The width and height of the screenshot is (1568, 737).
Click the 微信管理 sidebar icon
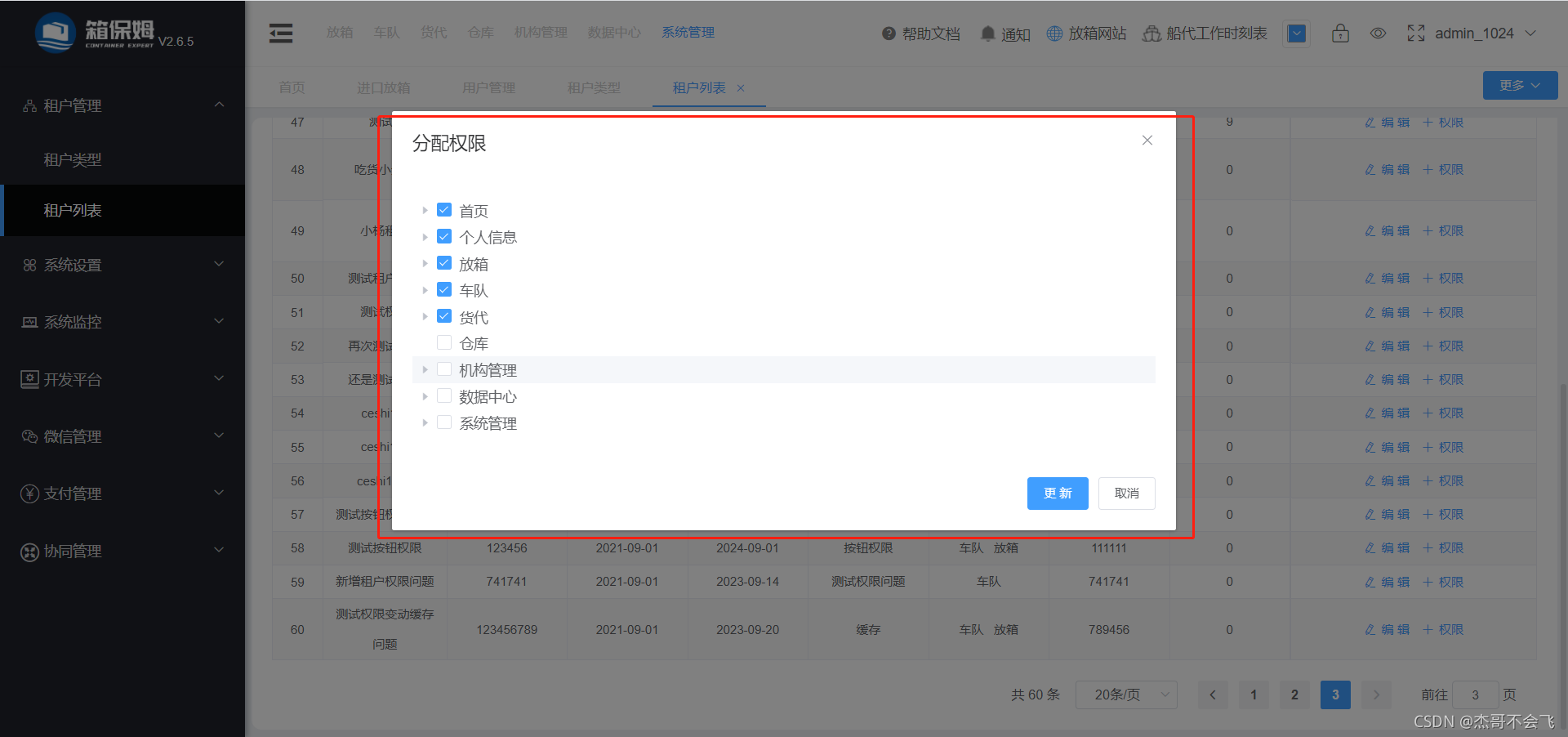[30, 436]
